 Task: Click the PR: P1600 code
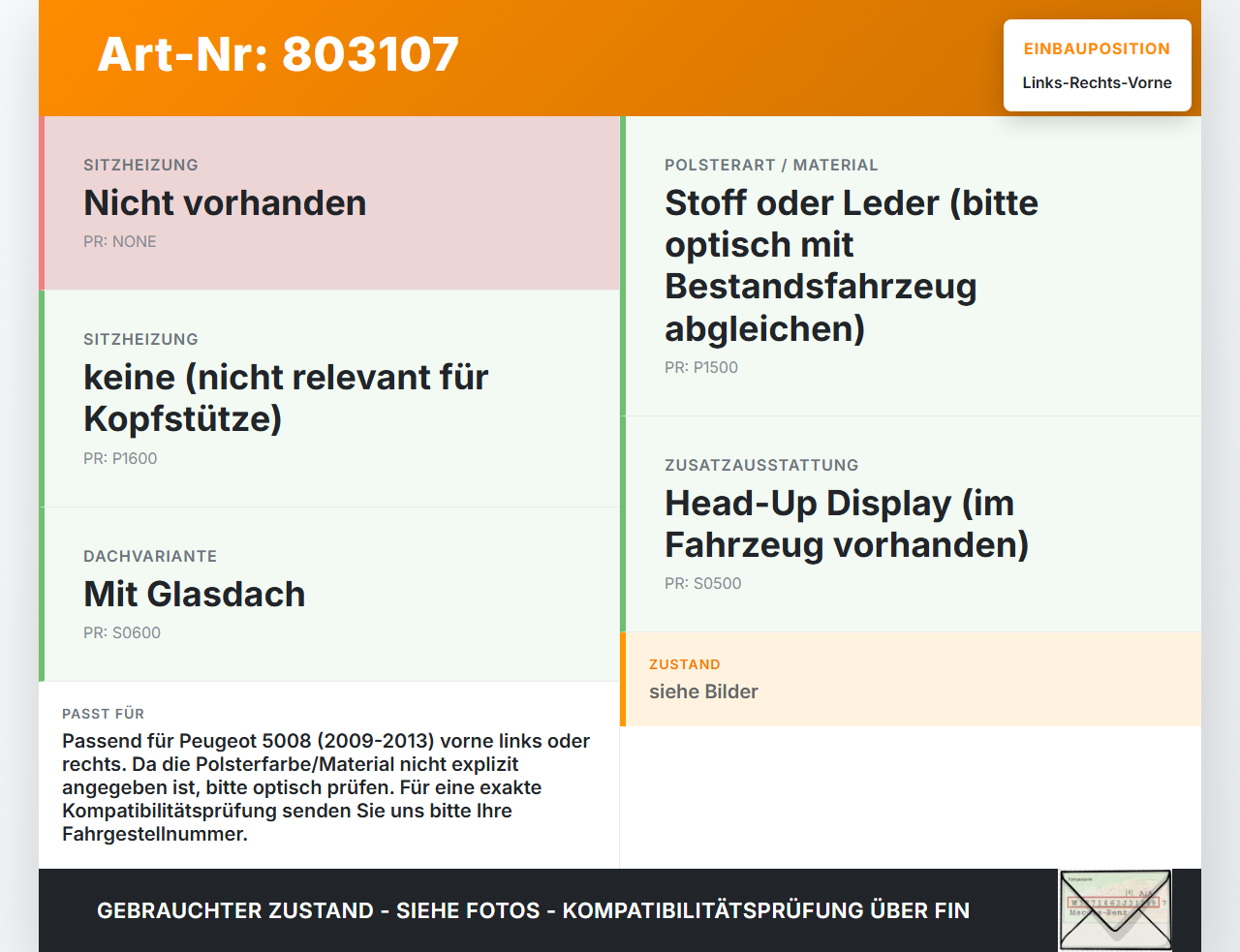pyautogui.click(x=120, y=458)
